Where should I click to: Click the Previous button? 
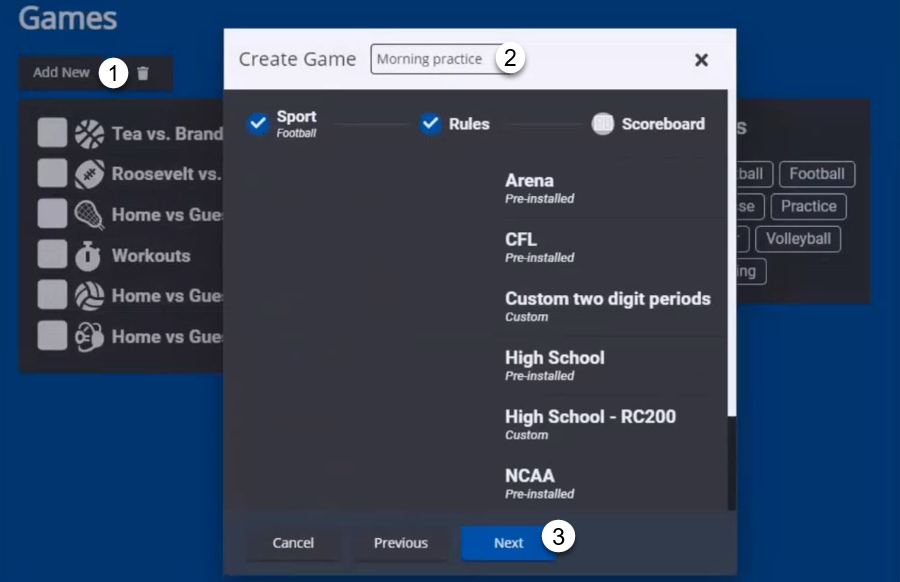[x=400, y=543]
